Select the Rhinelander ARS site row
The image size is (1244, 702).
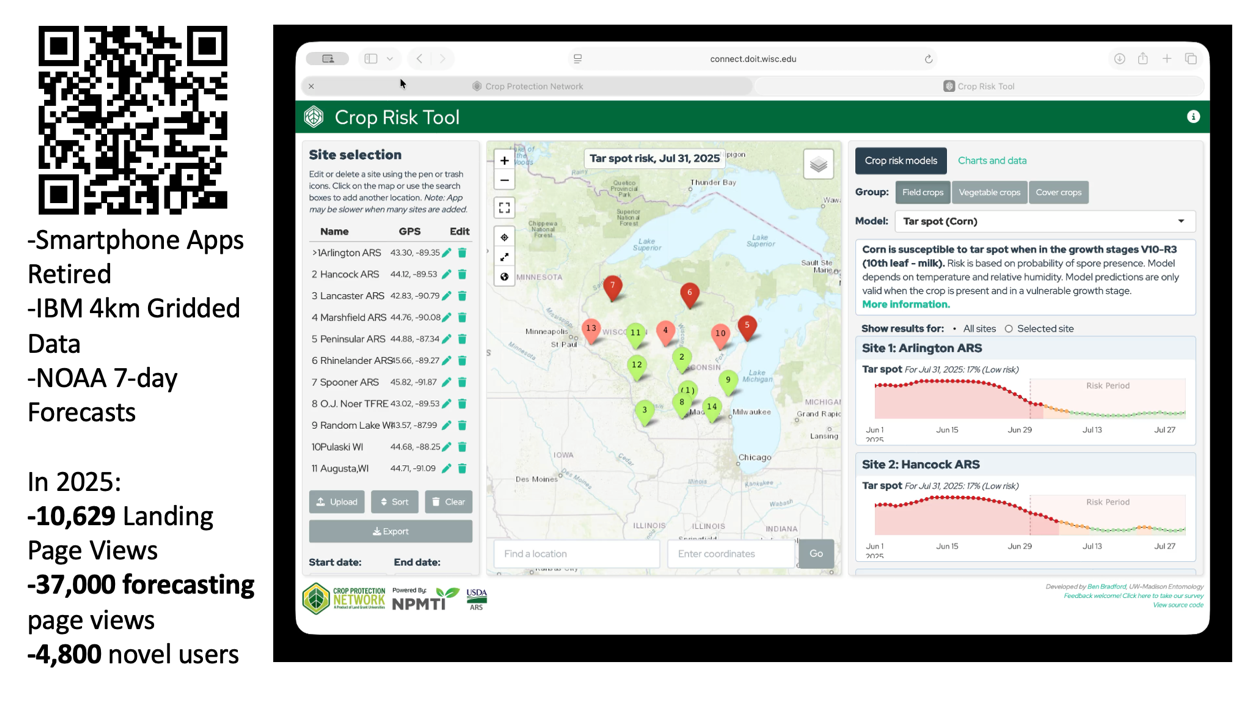coord(391,361)
